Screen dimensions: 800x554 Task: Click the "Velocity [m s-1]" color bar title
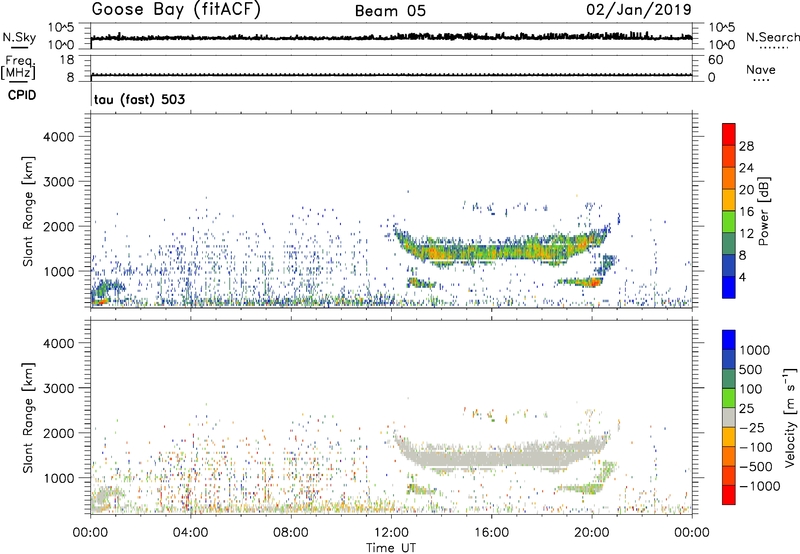click(x=790, y=417)
